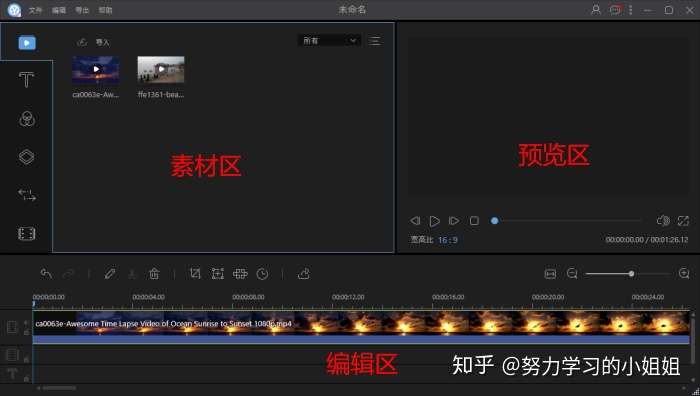This screenshot has height=396, width=700.
Task: Toggle the lock on the overlay track
Action: coord(26,359)
